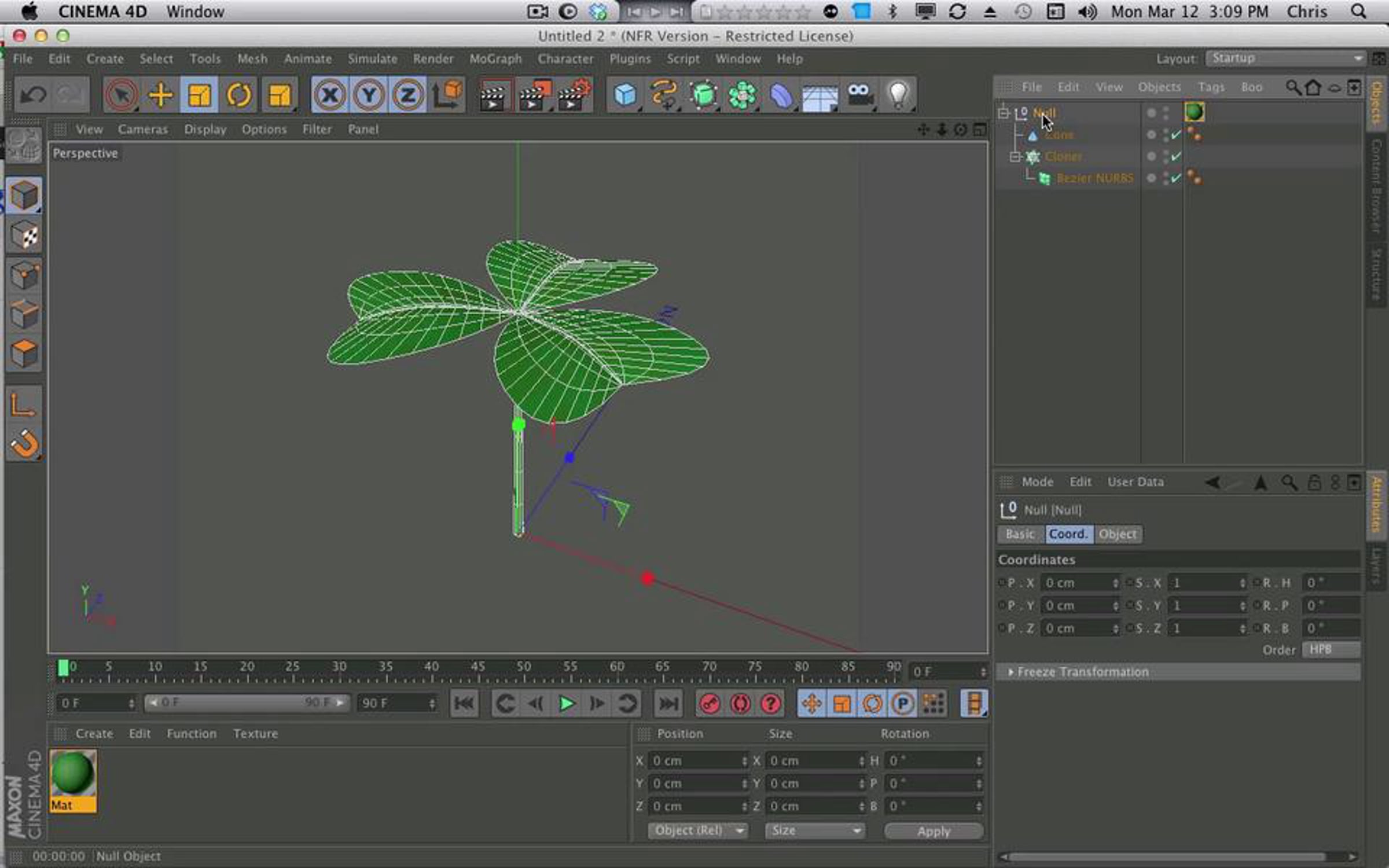This screenshot has width=1389, height=868.
Task: Open the Simulate menu
Action: 372,59
